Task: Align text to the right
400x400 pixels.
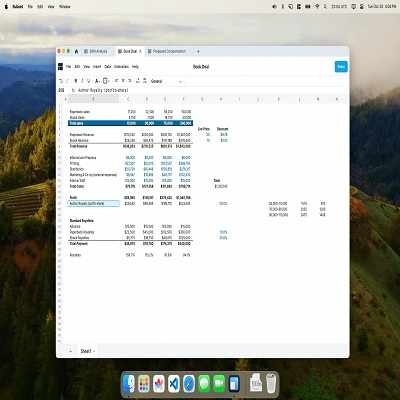Action: pos(130,81)
